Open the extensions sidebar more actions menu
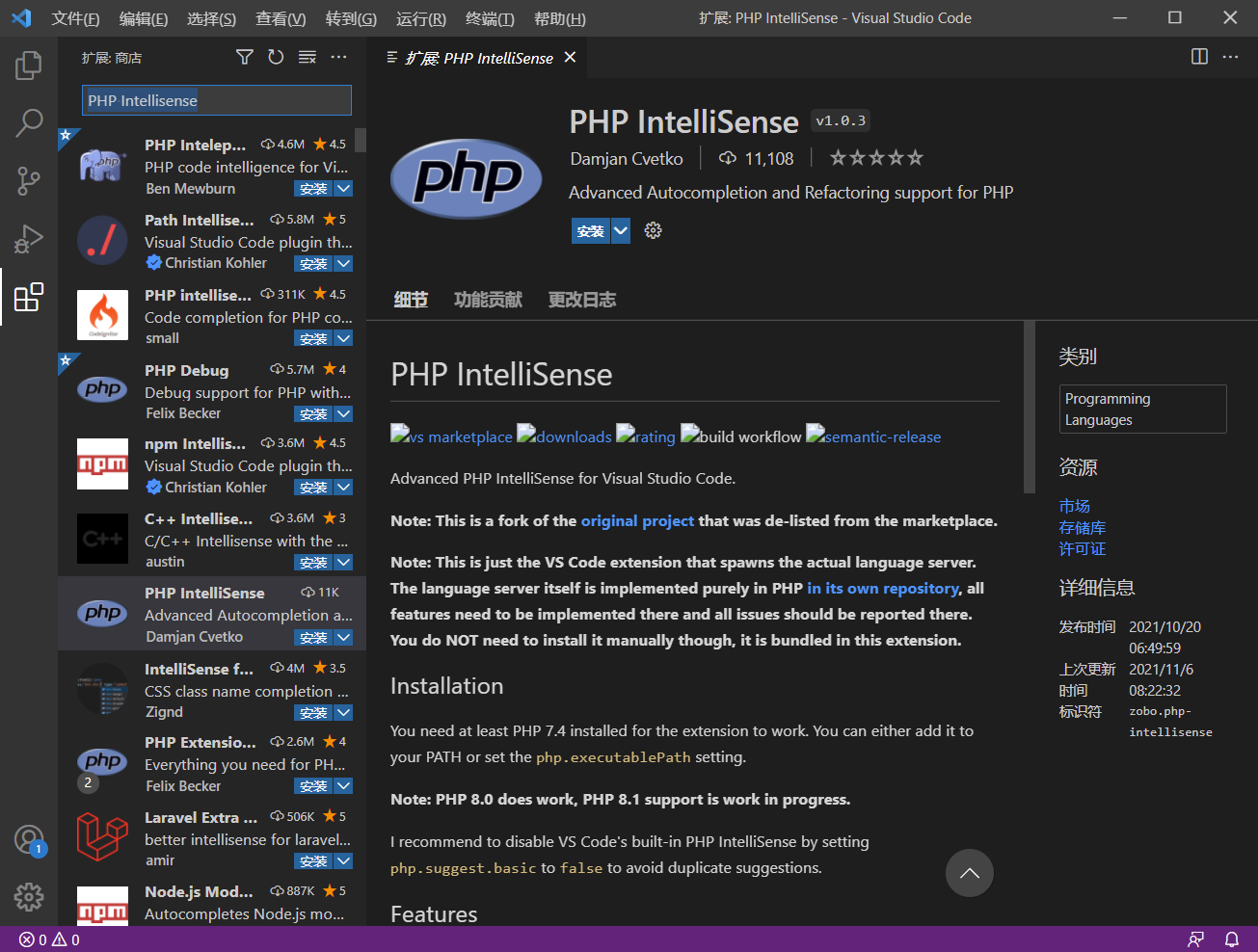This screenshot has width=1258, height=952. point(338,58)
